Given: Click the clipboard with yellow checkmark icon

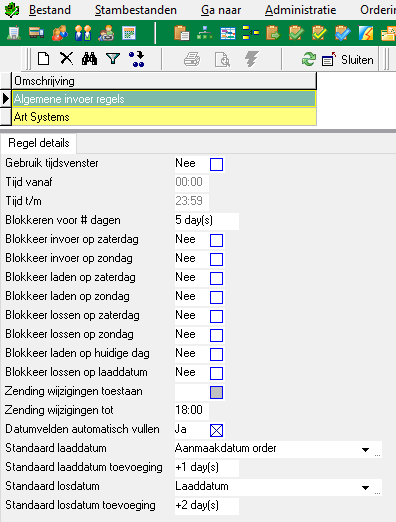Looking at the screenshot, I should pos(319,33).
